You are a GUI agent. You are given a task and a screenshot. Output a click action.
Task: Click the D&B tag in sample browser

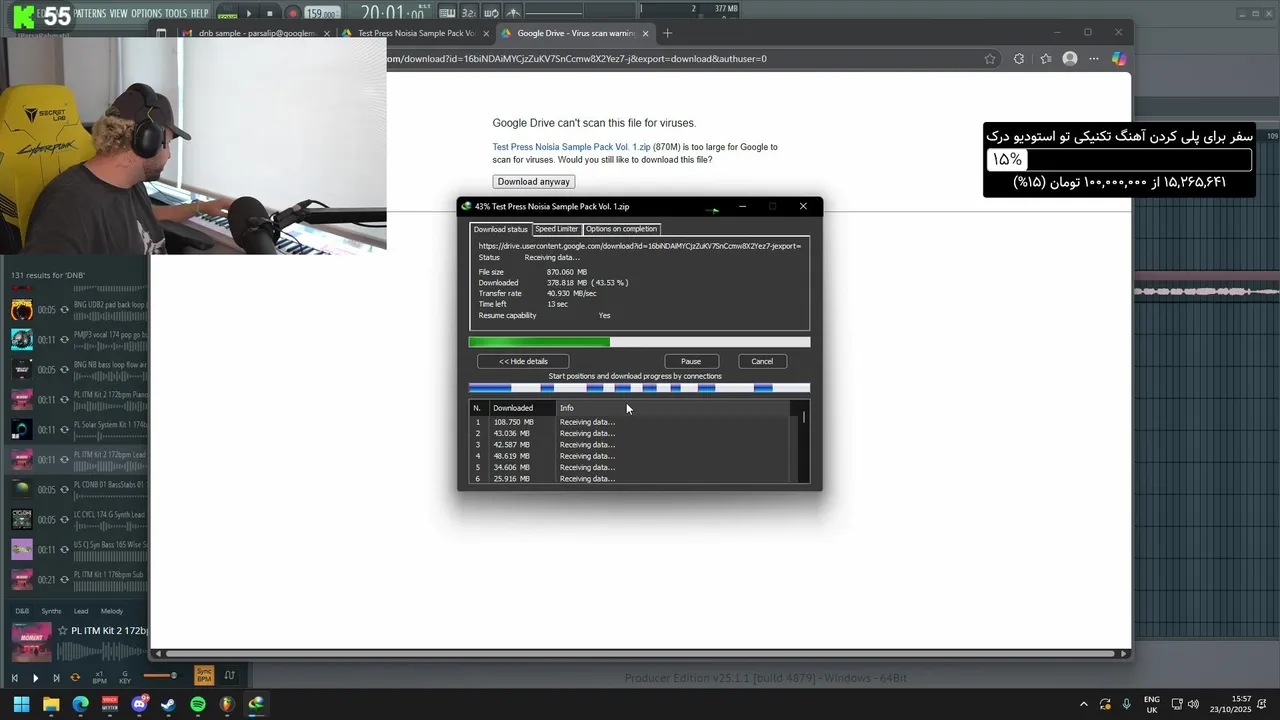(22, 611)
